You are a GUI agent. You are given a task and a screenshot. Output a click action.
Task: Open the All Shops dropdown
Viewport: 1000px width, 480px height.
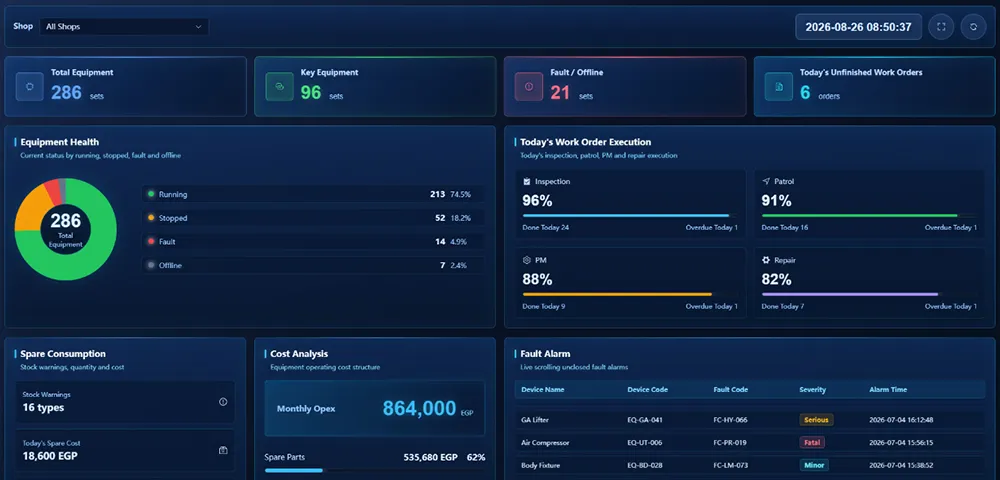(x=124, y=27)
